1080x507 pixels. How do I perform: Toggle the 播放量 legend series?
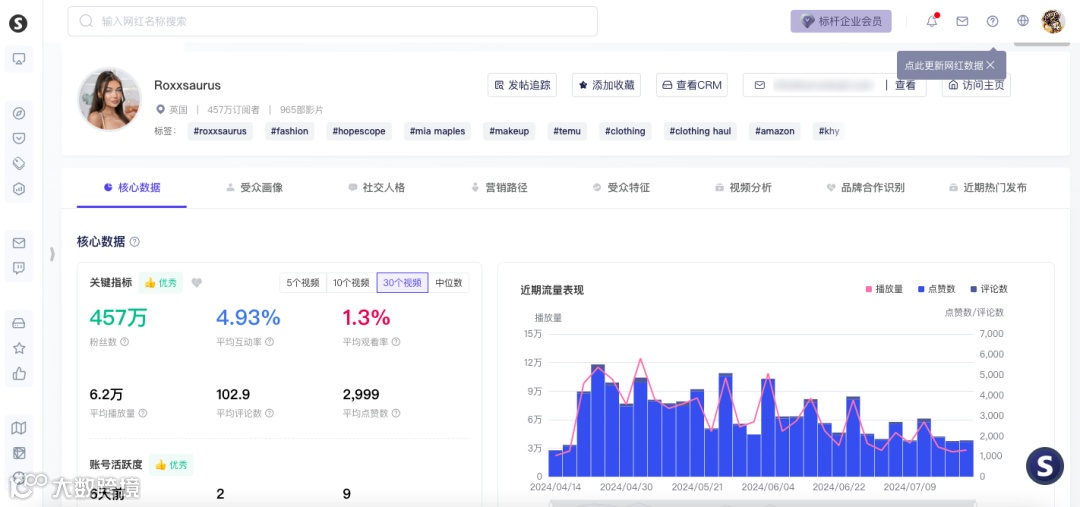pyautogui.click(x=884, y=289)
